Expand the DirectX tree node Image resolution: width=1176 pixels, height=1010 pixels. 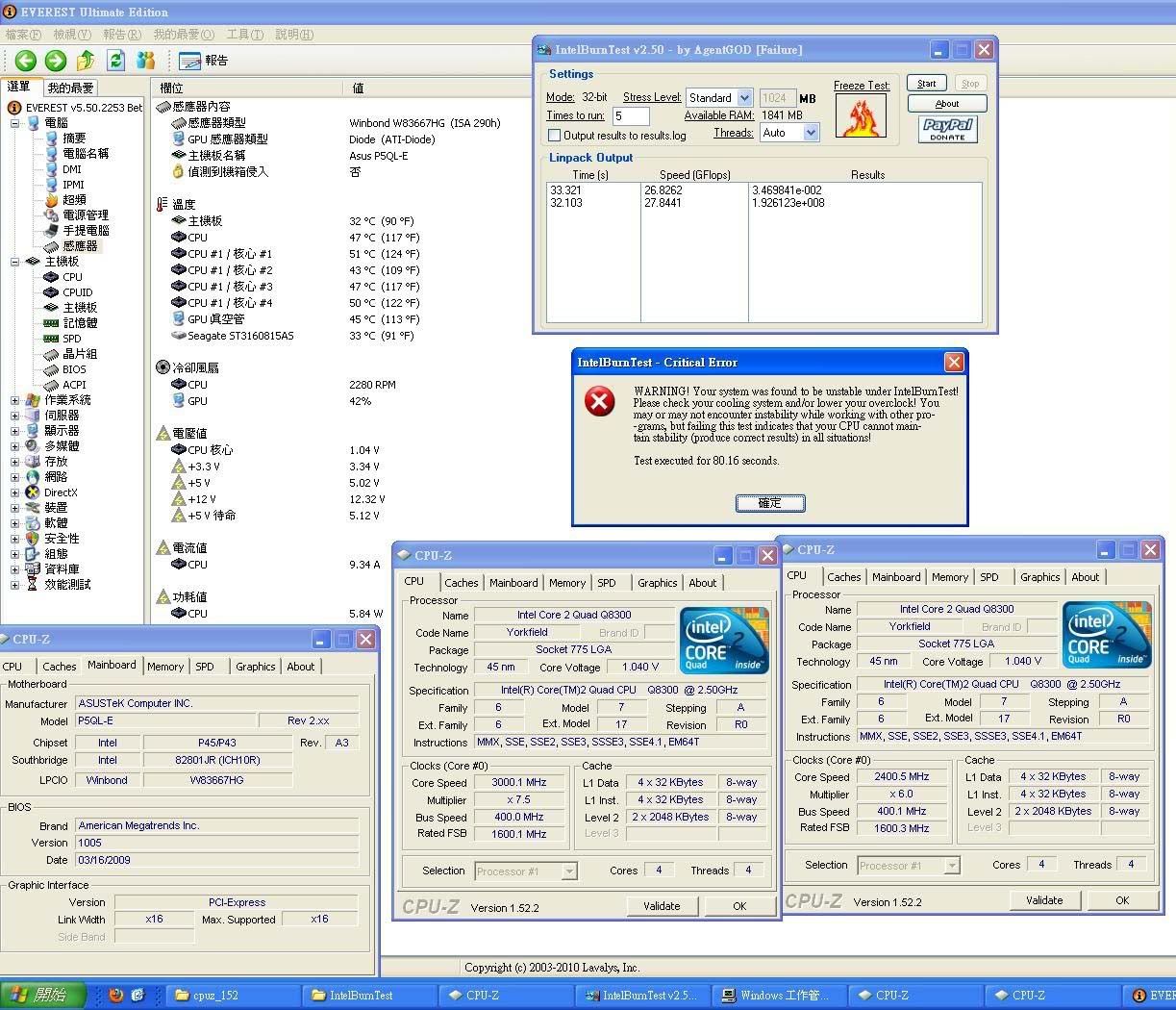14,492
